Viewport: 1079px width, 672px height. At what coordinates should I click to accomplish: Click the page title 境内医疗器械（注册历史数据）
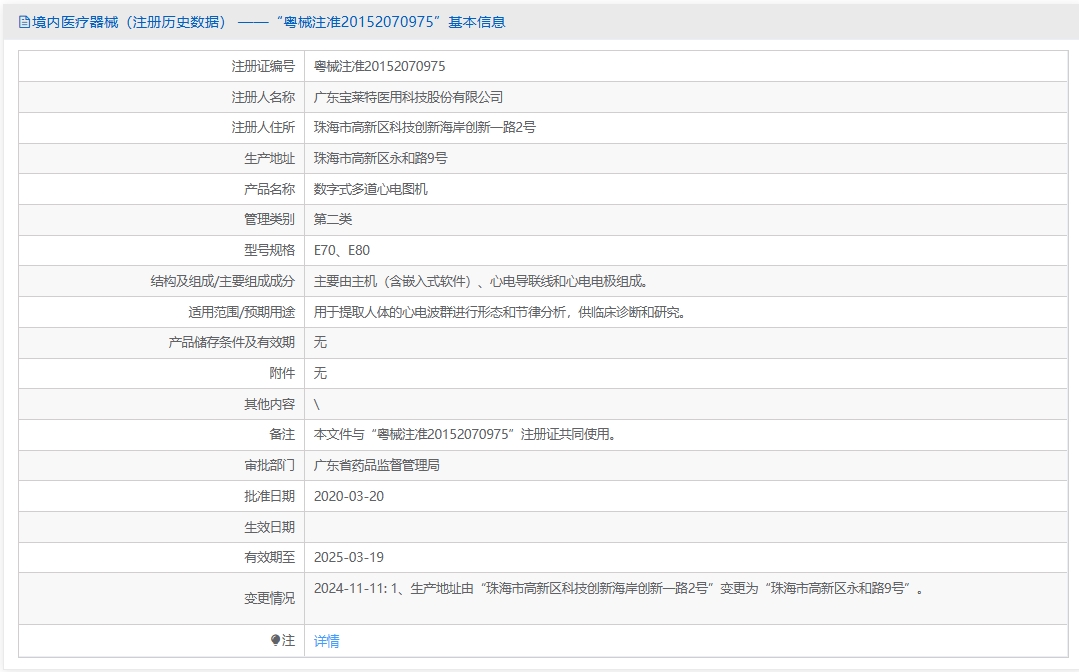129,22
